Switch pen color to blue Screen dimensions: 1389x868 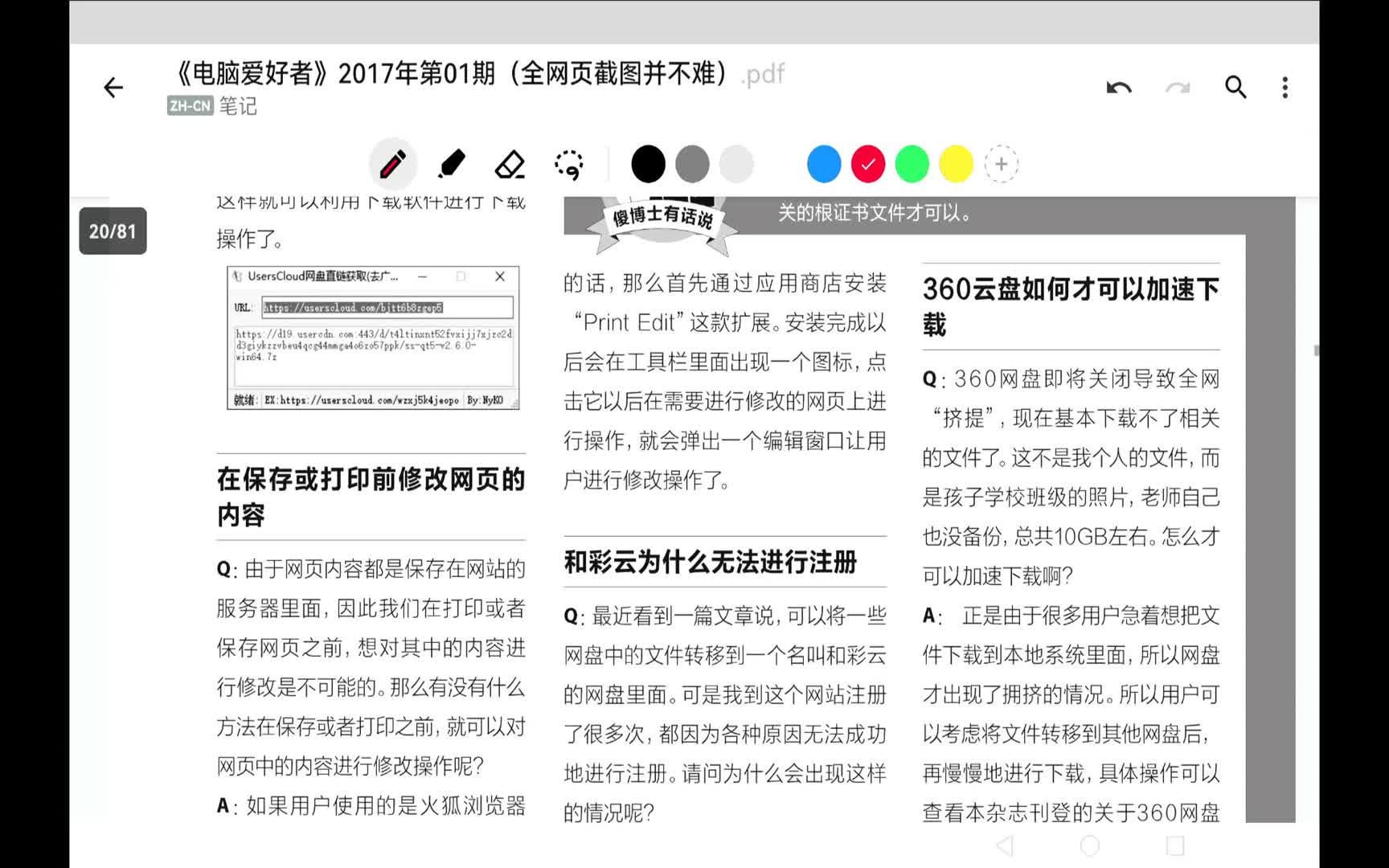pos(823,163)
